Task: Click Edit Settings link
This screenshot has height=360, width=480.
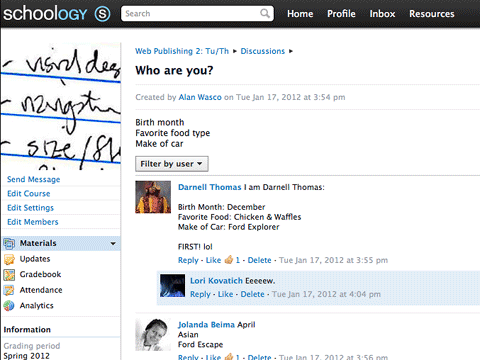Action: click(x=30, y=208)
